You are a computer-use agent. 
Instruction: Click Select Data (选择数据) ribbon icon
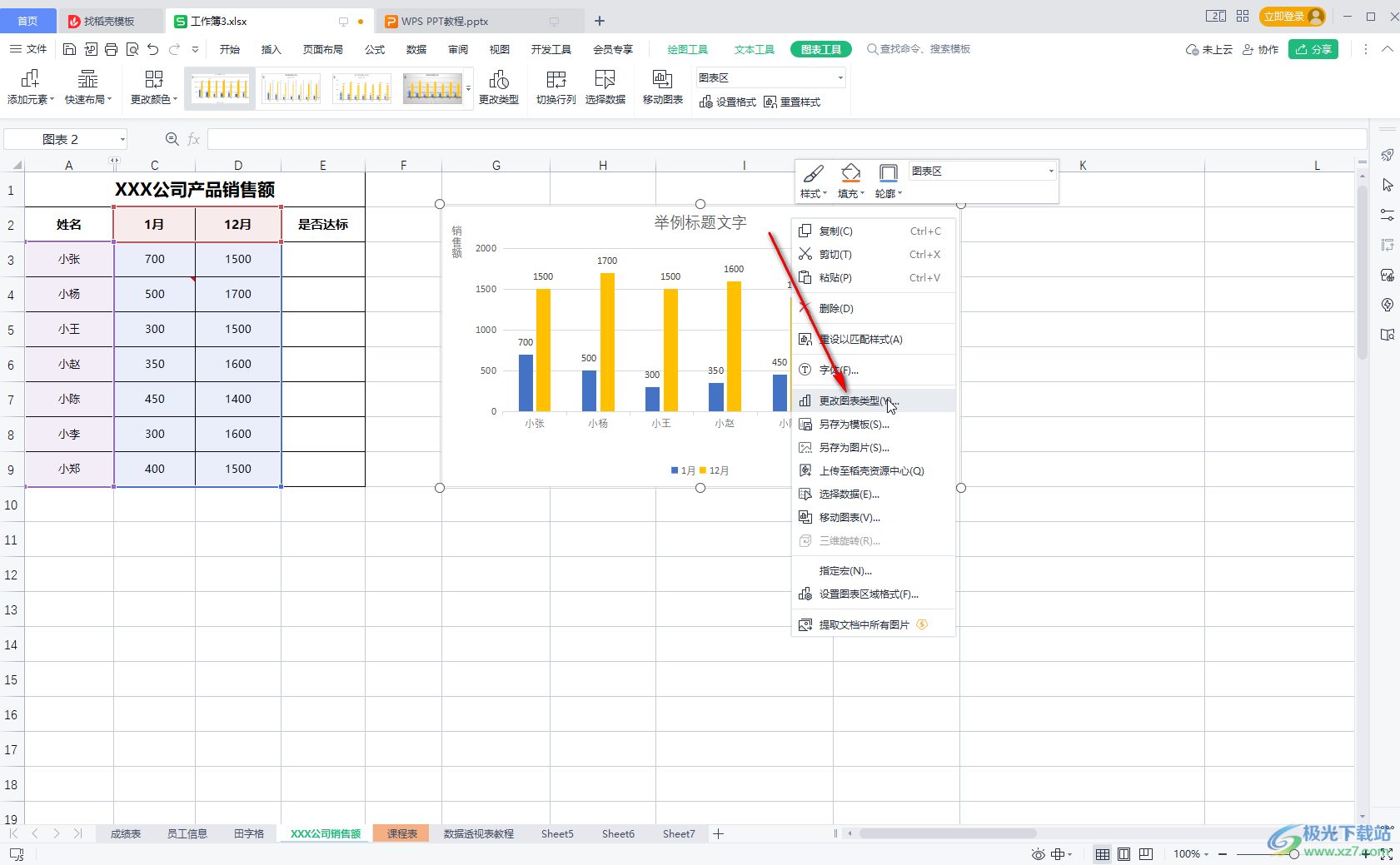[x=605, y=87]
